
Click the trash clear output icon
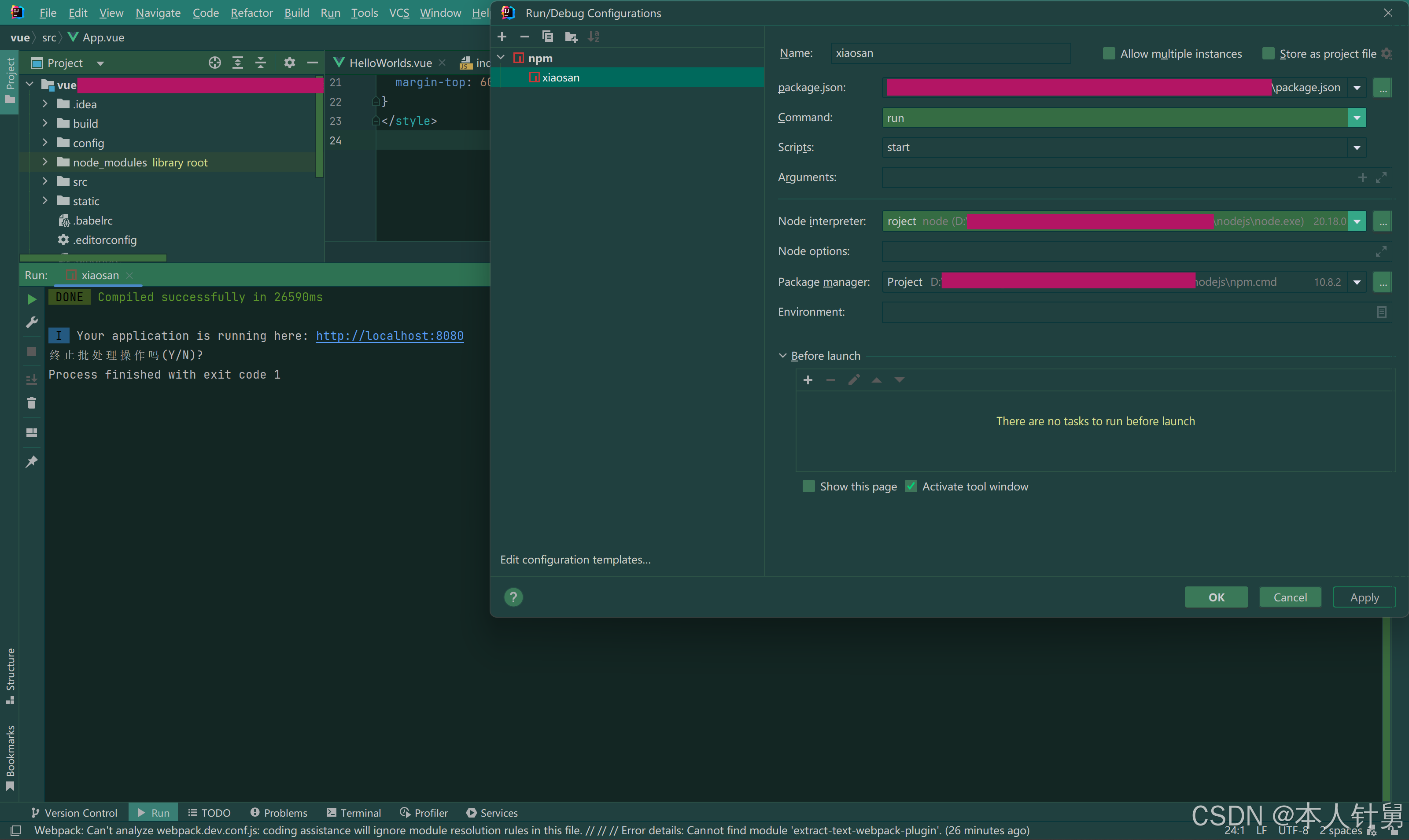pos(32,403)
